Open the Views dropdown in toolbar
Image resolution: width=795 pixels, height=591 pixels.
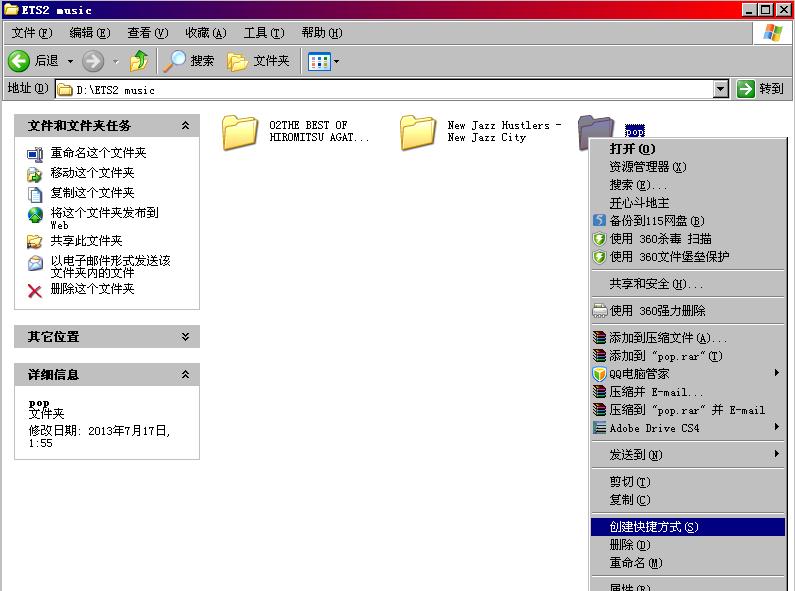coord(324,61)
